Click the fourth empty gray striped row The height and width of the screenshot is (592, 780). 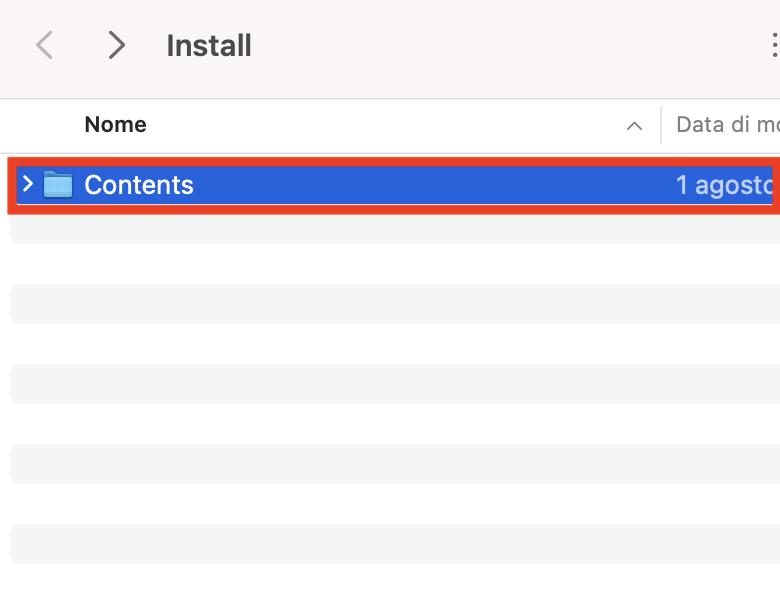tap(395, 464)
